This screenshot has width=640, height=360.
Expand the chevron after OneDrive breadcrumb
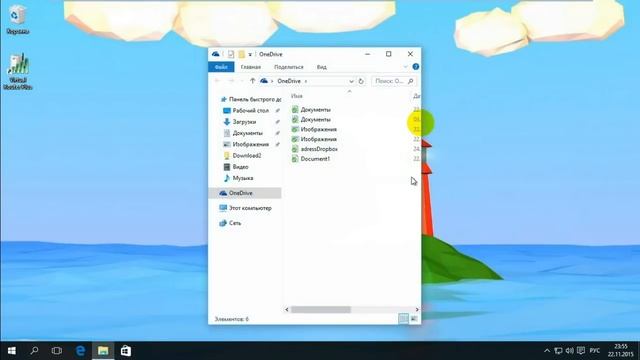pyautogui.click(x=306, y=81)
